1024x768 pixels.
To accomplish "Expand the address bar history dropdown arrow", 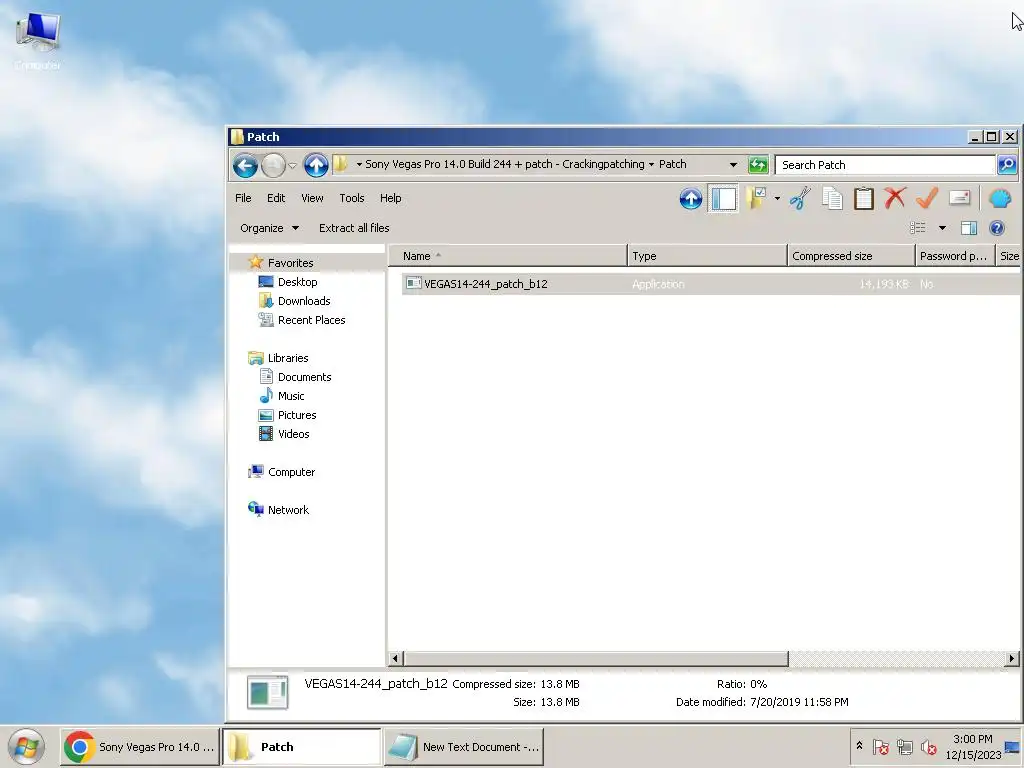I will (733, 165).
